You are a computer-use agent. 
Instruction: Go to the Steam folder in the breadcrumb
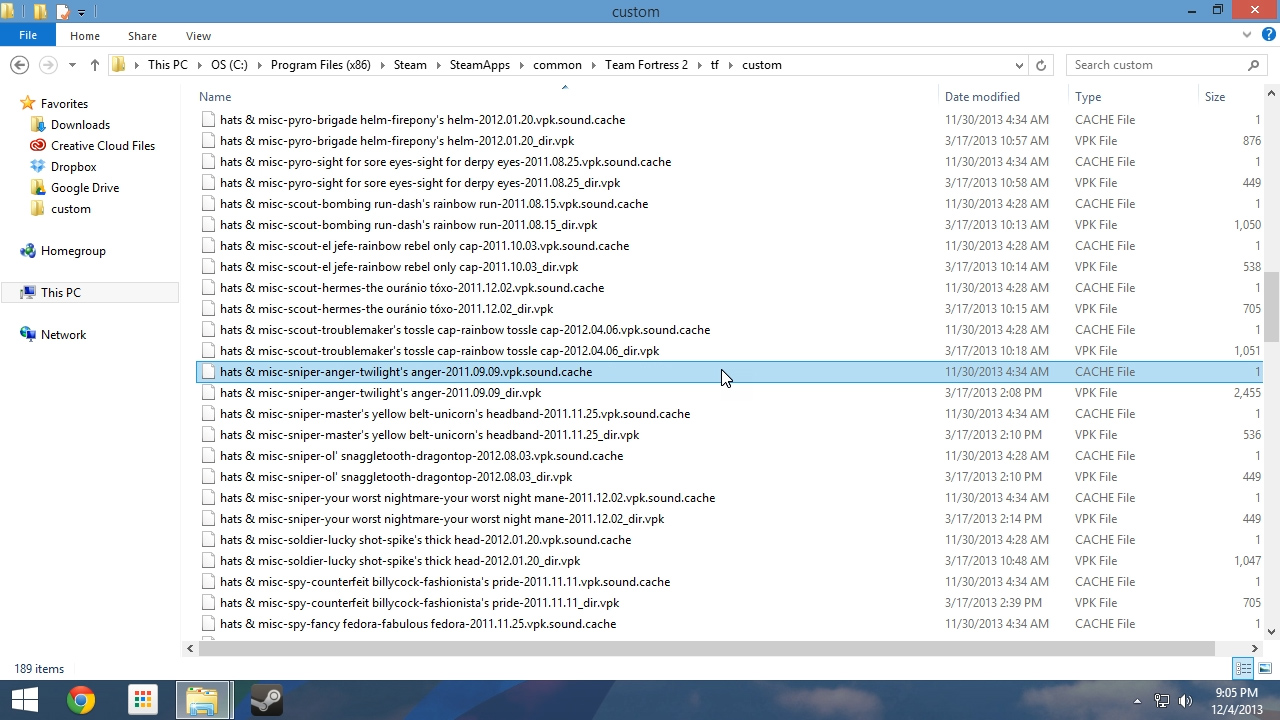tap(410, 65)
